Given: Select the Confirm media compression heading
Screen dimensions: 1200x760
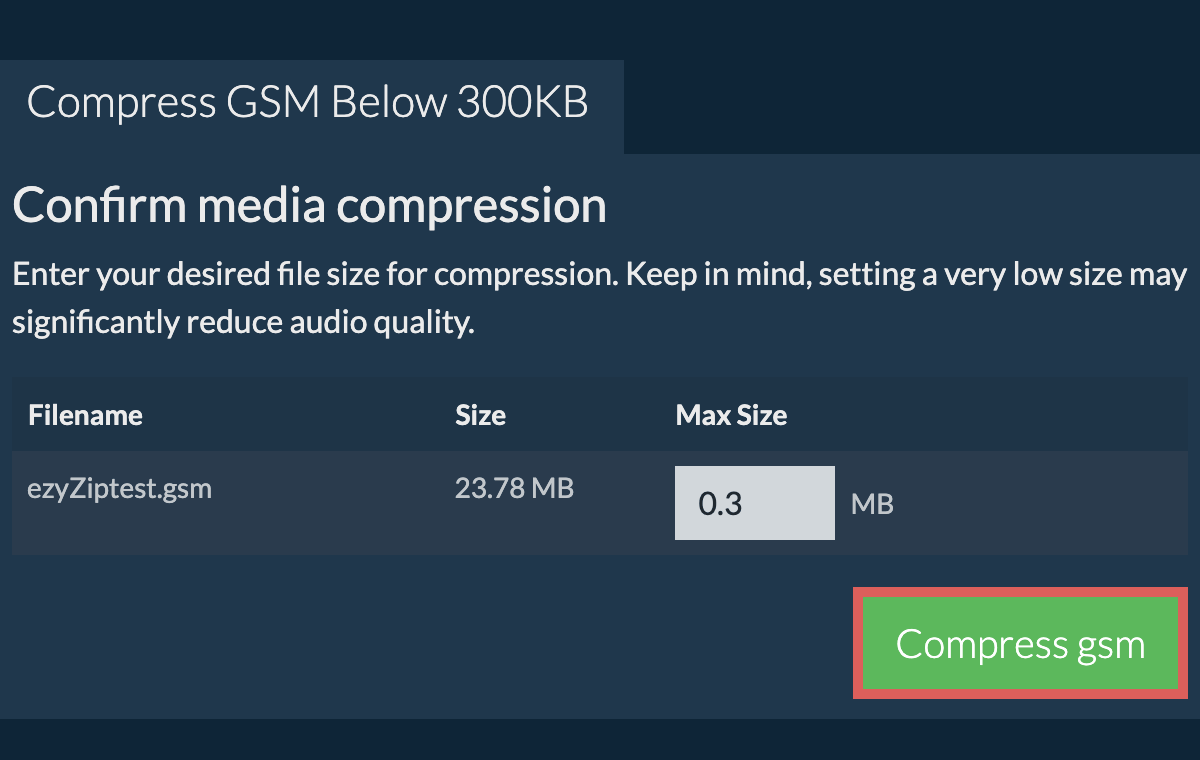Looking at the screenshot, I should [x=310, y=205].
